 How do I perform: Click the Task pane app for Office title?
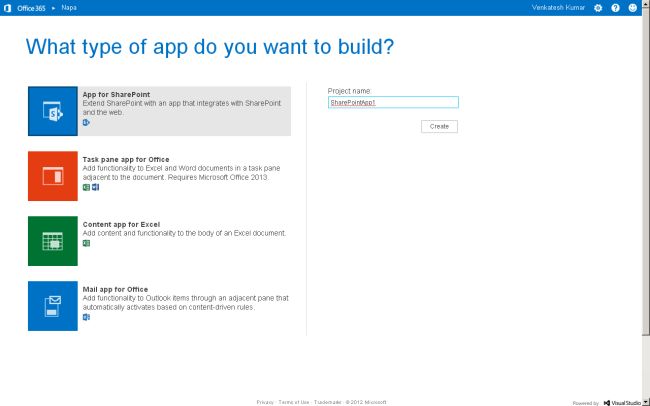(126, 160)
